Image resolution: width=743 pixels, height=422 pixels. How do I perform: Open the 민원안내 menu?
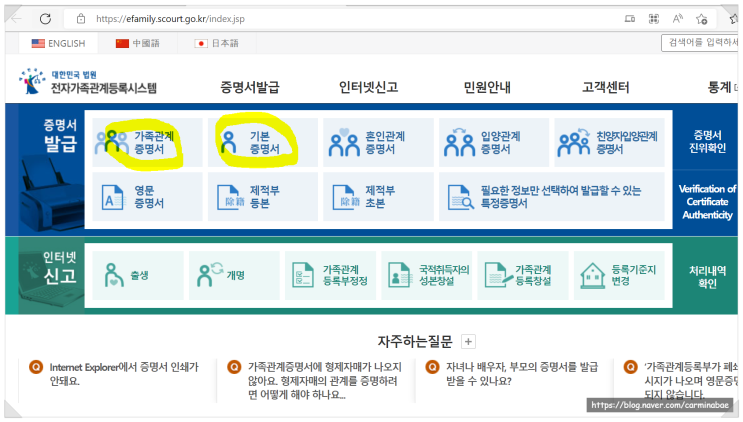(x=487, y=87)
